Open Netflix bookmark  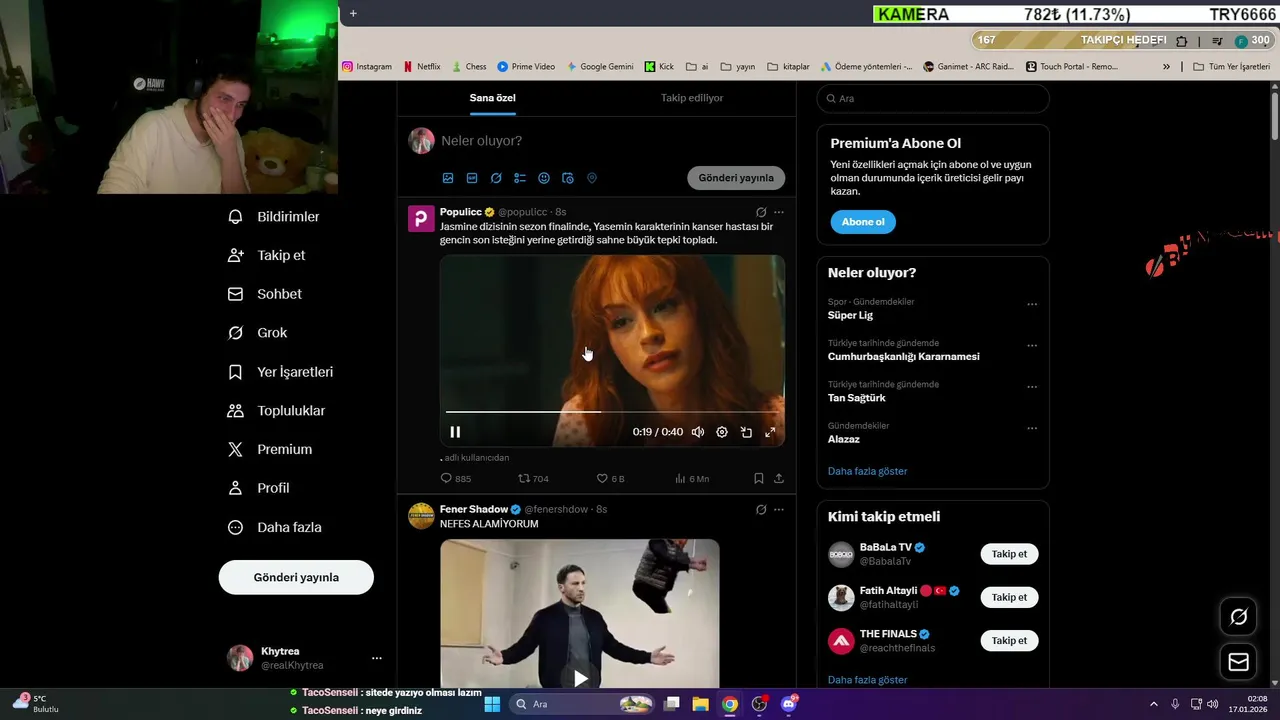point(422,67)
